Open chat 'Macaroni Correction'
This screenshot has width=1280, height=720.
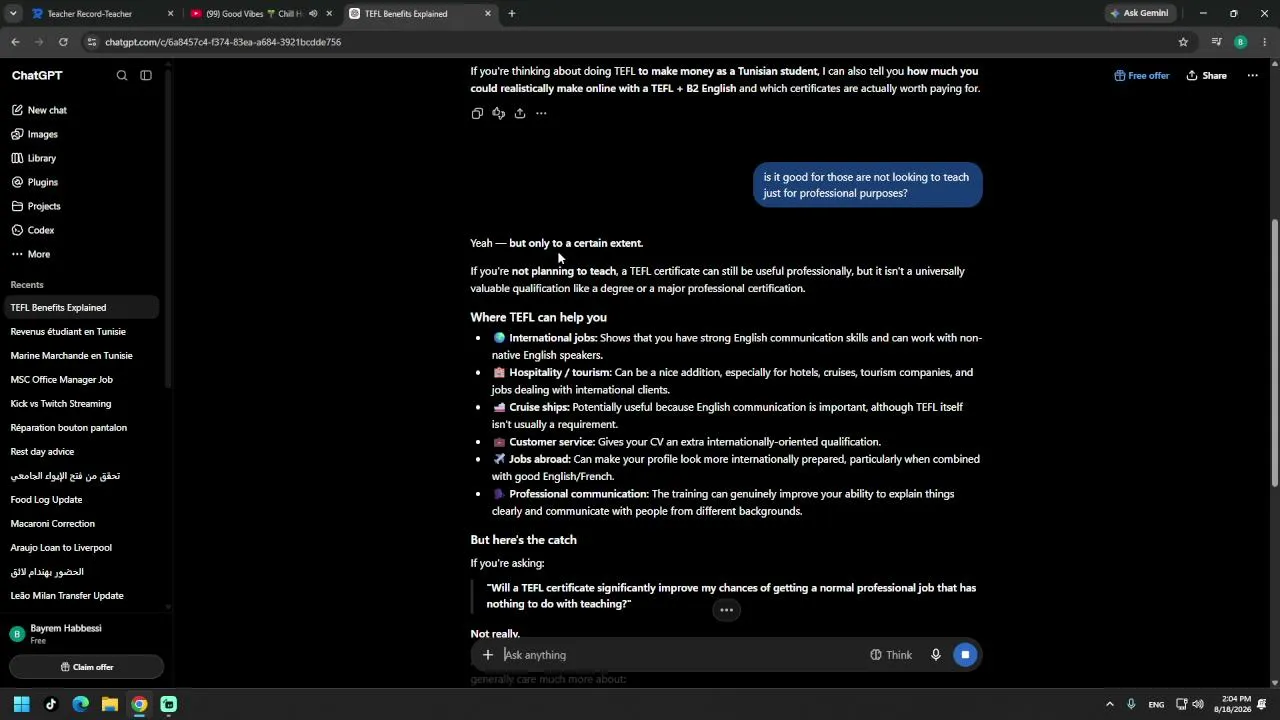click(80, 524)
